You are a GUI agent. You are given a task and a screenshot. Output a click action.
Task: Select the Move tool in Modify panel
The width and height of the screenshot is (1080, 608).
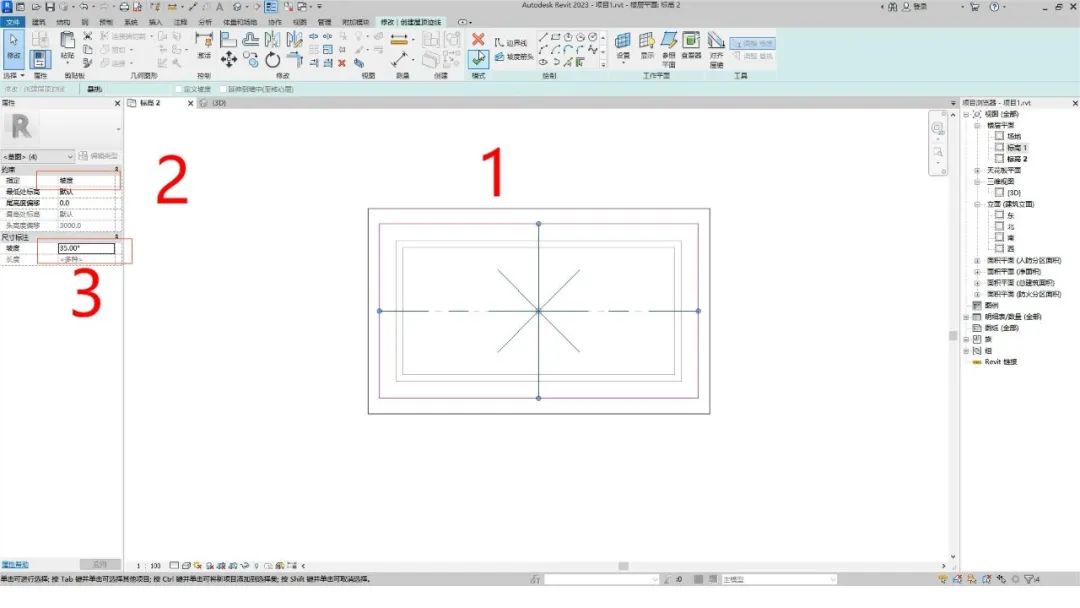229,60
